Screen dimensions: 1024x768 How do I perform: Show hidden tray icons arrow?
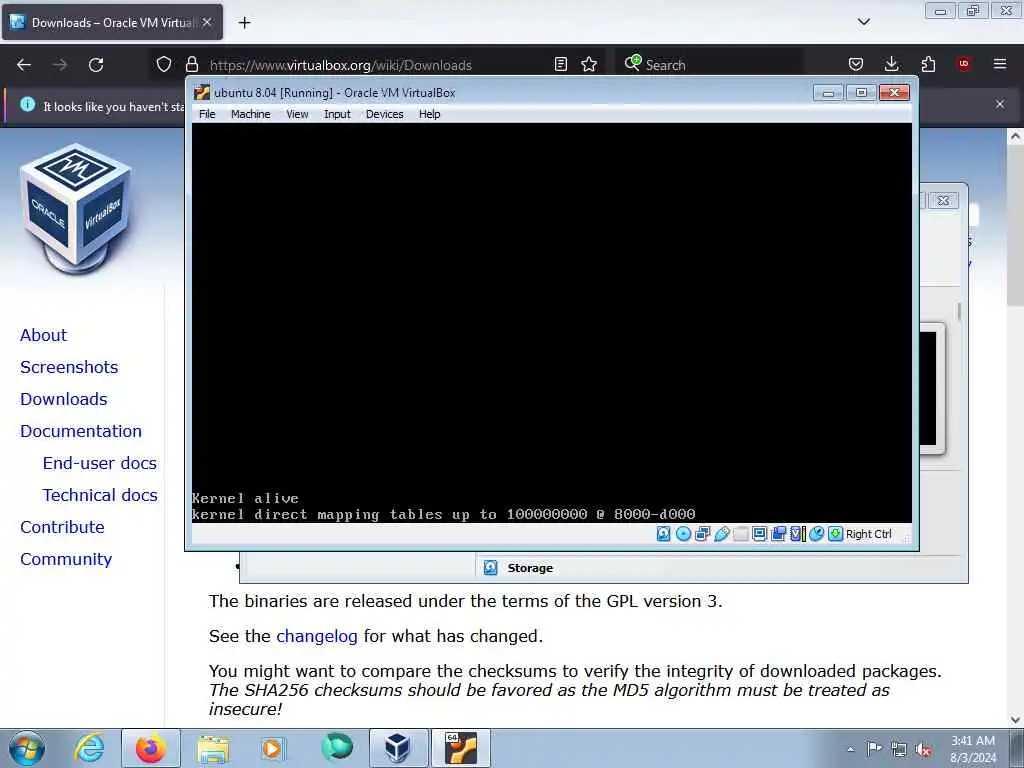tap(850, 749)
